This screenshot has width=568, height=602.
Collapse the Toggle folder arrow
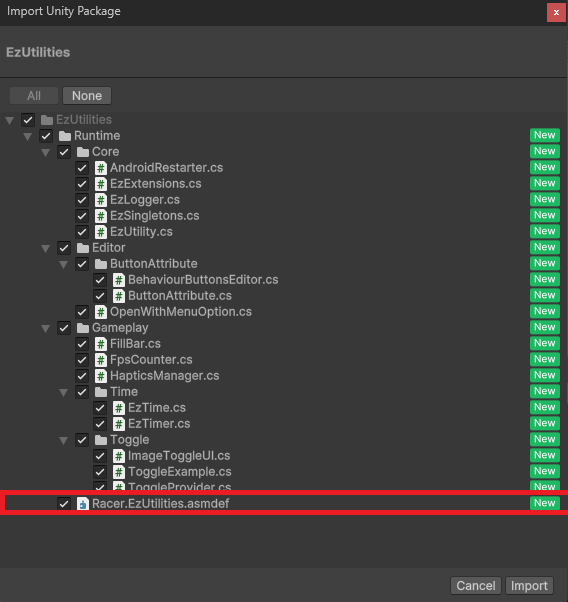[64, 441]
